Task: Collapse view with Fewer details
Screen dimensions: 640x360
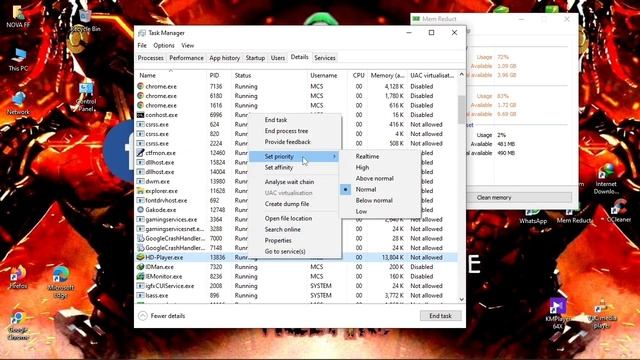Action: 162,316
